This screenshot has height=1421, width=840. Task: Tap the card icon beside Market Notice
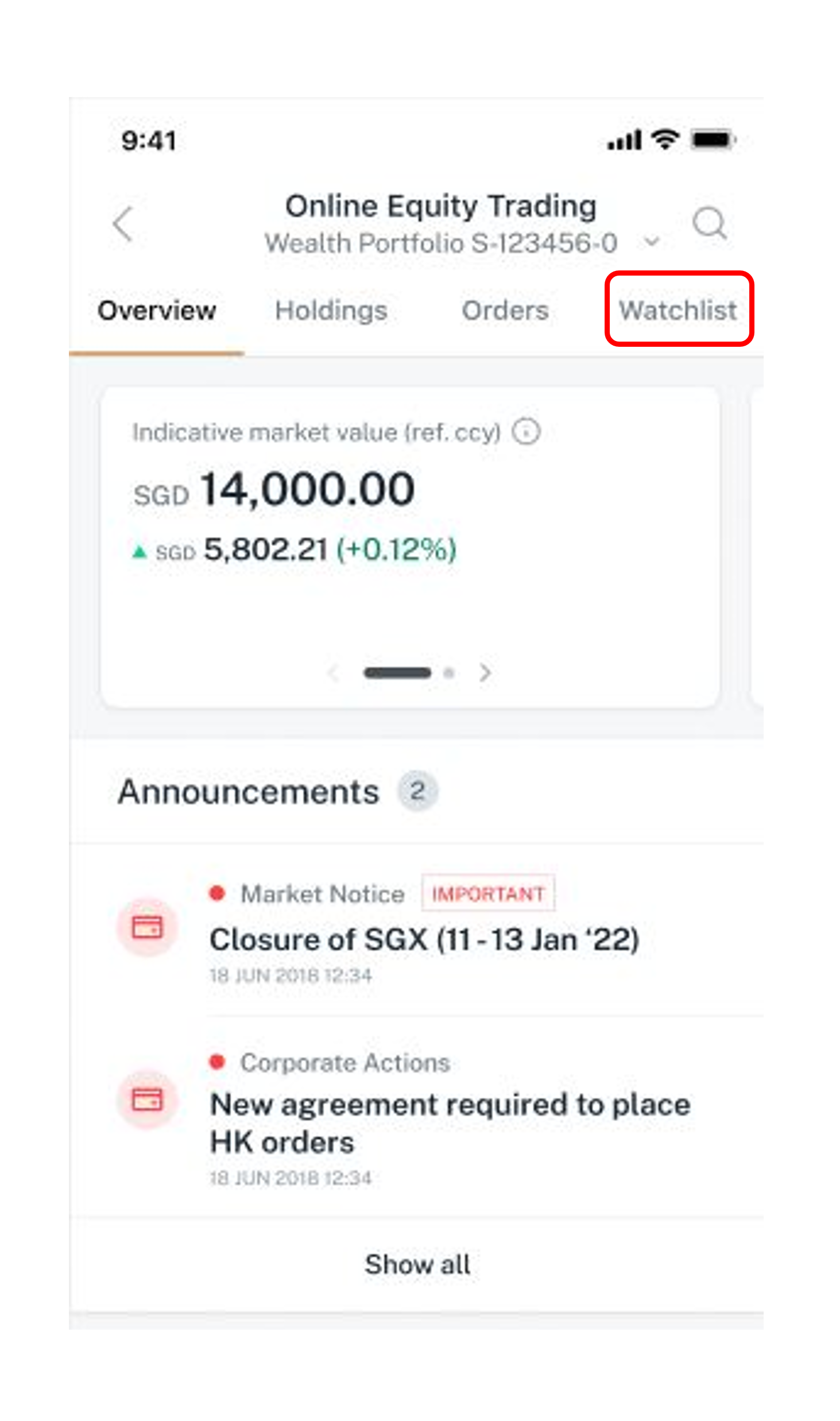tap(147, 927)
